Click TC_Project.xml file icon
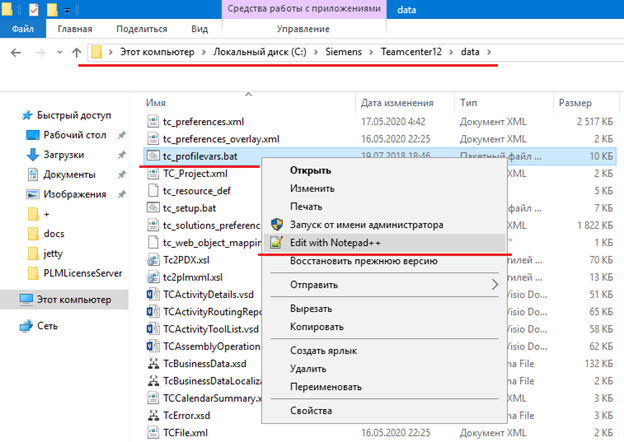624x442 pixels. tap(153, 173)
